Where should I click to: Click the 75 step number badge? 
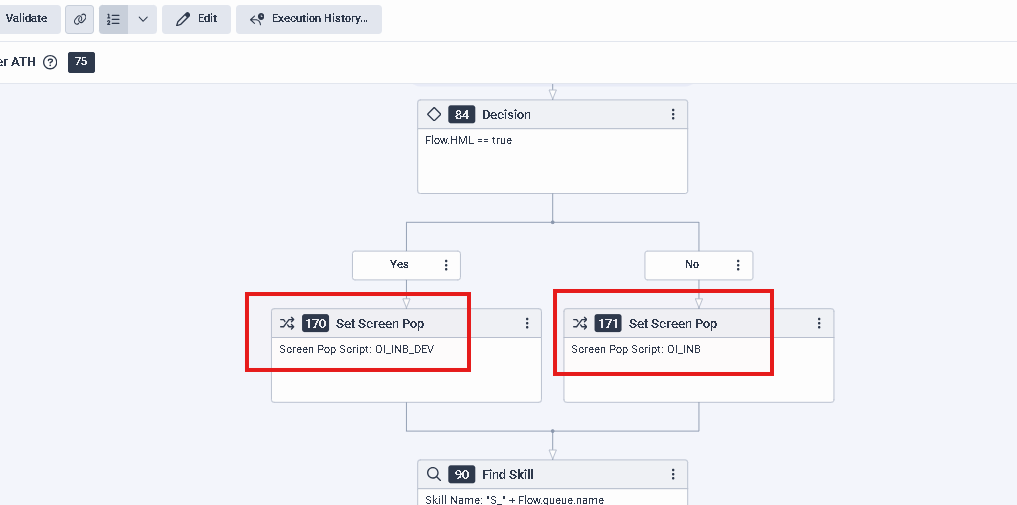point(81,62)
